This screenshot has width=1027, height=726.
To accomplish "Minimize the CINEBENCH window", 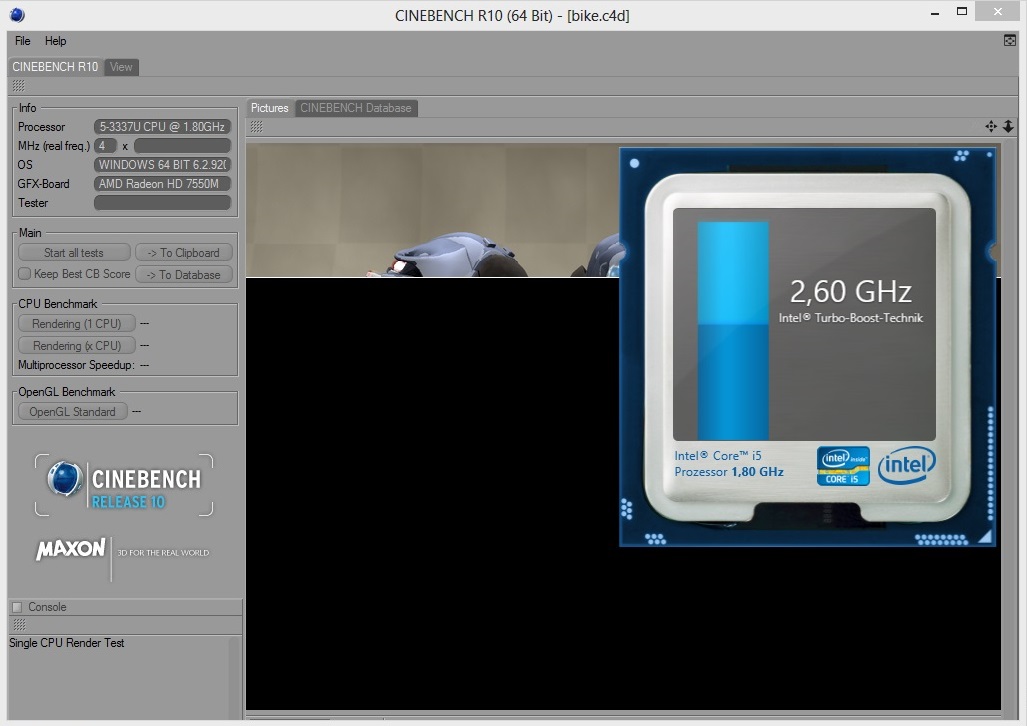I will [935, 12].
